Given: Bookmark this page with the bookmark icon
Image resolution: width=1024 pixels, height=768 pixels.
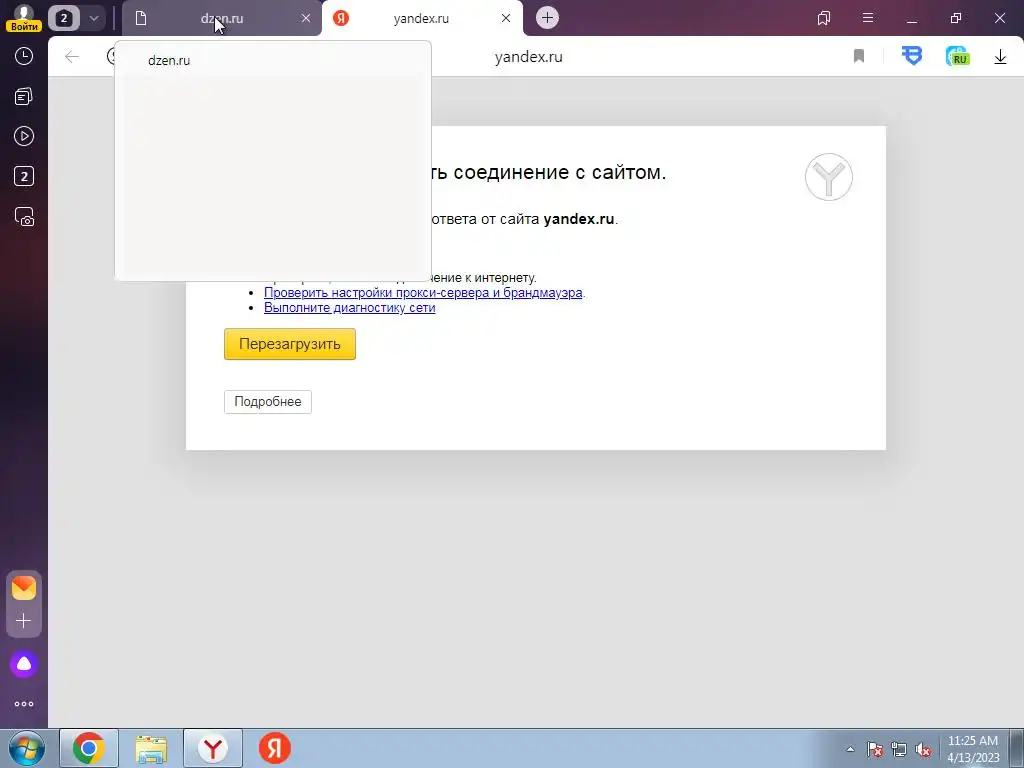Looking at the screenshot, I should coord(859,57).
